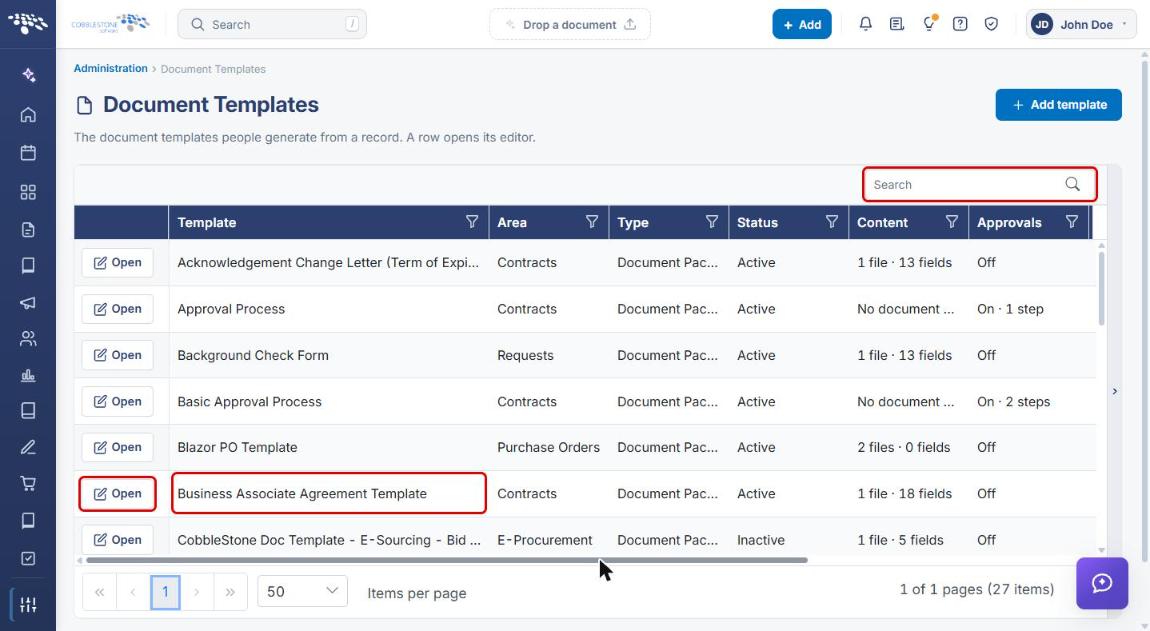Open the dashboard grid icon in sidebar
This screenshot has width=1150, height=631.
(28, 192)
